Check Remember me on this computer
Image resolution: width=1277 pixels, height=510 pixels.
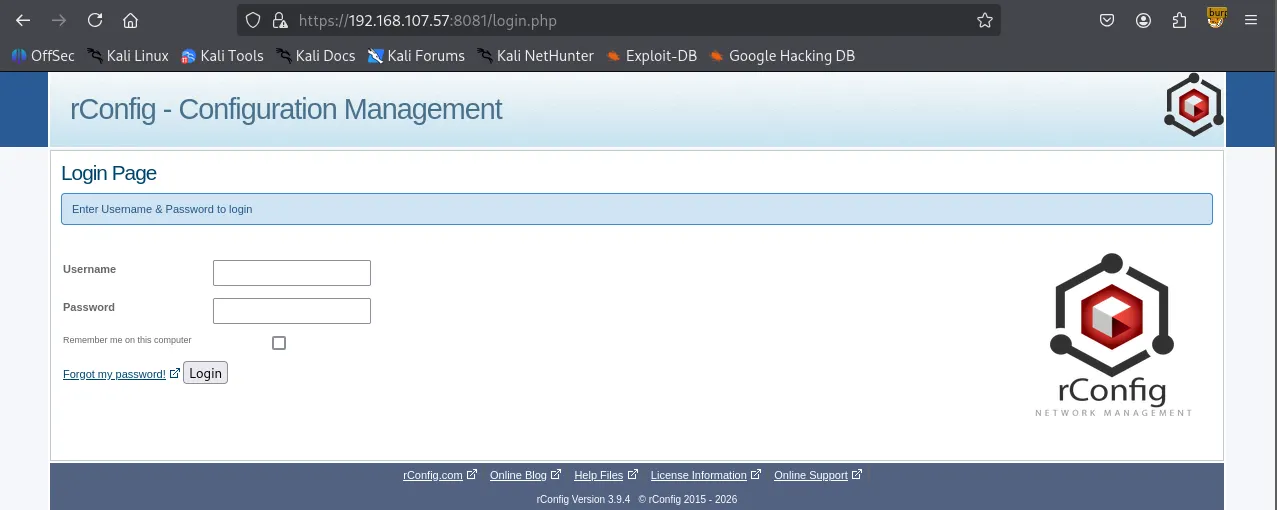point(279,343)
